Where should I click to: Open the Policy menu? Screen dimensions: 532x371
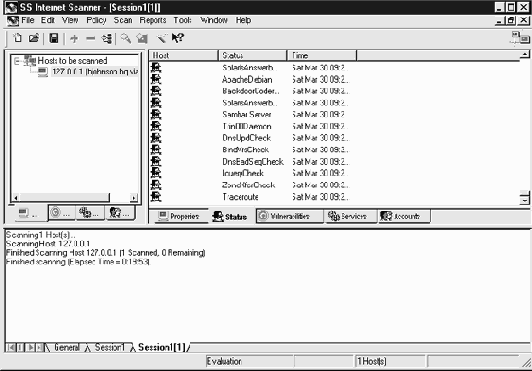(96, 20)
